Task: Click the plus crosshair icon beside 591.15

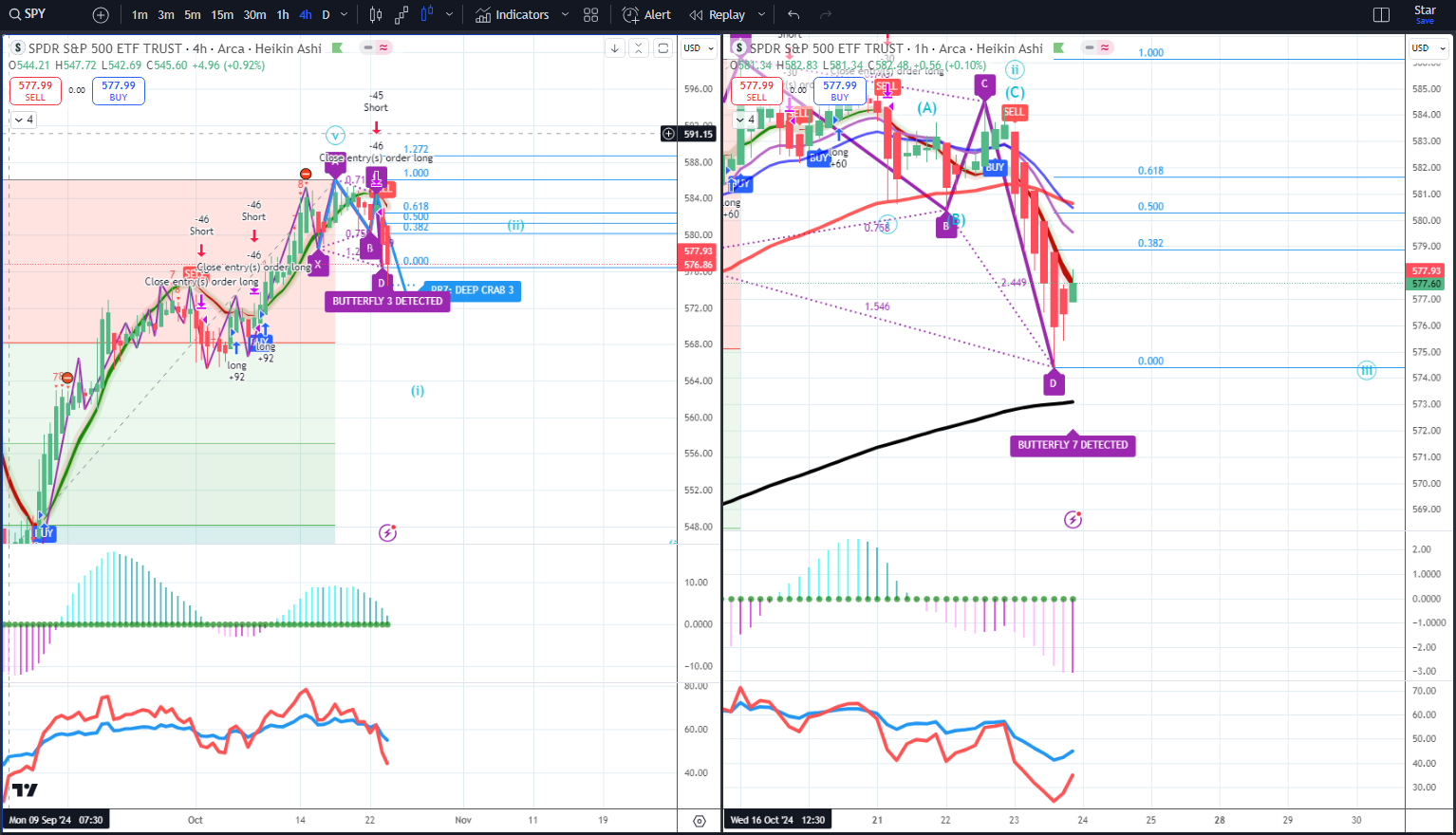Action: pos(668,134)
